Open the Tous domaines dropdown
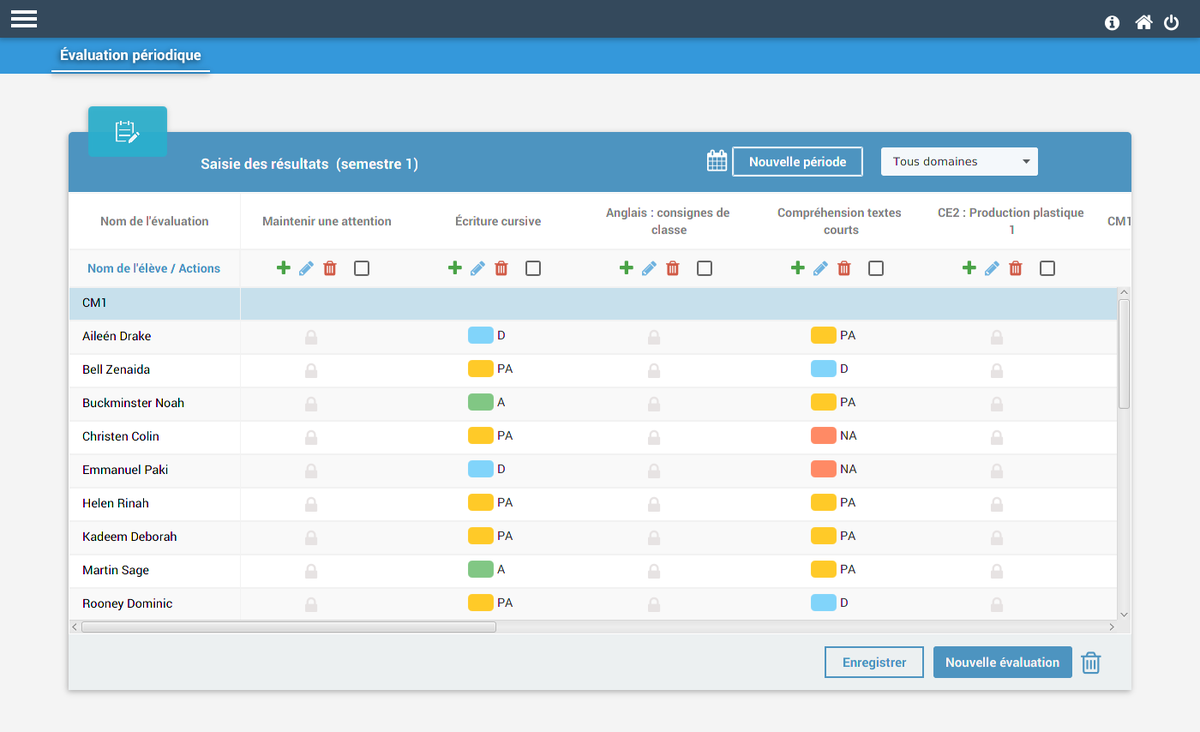The image size is (1200, 732). pos(959,161)
